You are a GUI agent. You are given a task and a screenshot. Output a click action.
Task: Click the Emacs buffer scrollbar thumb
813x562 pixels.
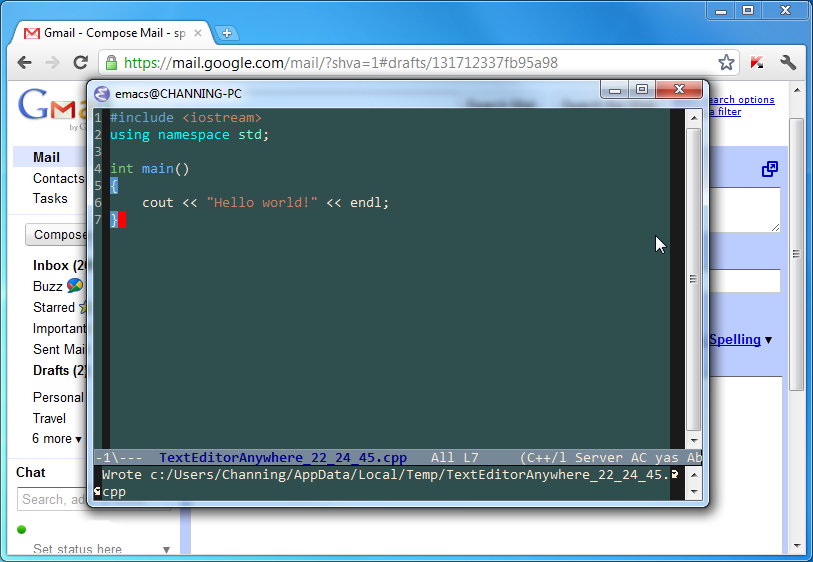694,279
